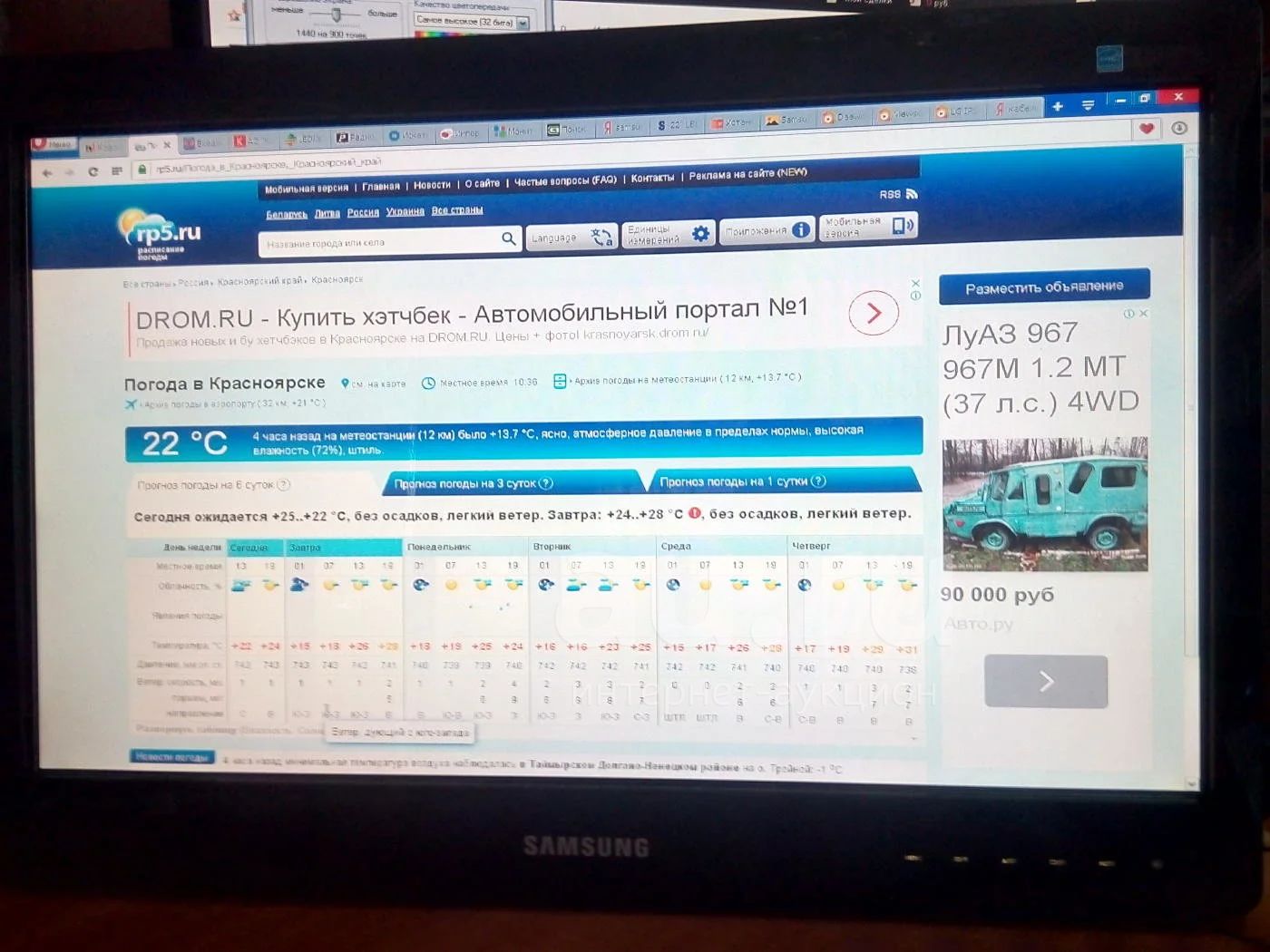Follow the Все страны link under menu
1270x952 pixels.
pyautogui.click(x=457, y=210)
